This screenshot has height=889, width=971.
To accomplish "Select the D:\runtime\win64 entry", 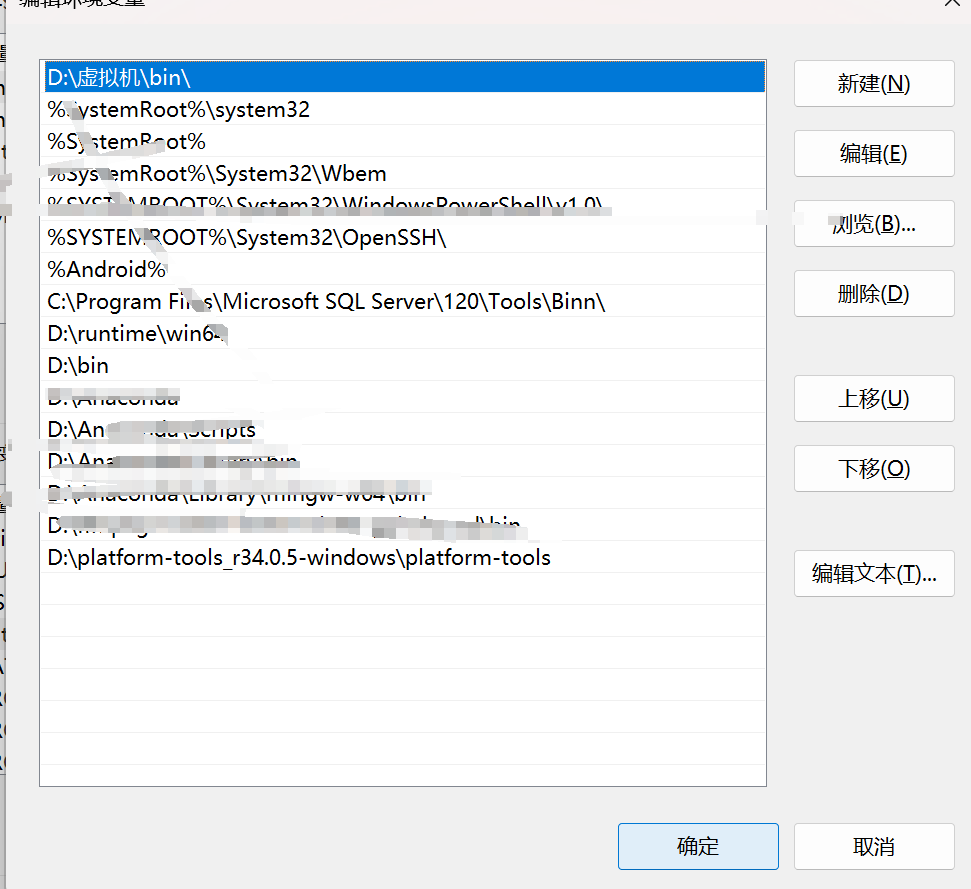I will coord(300,333).
